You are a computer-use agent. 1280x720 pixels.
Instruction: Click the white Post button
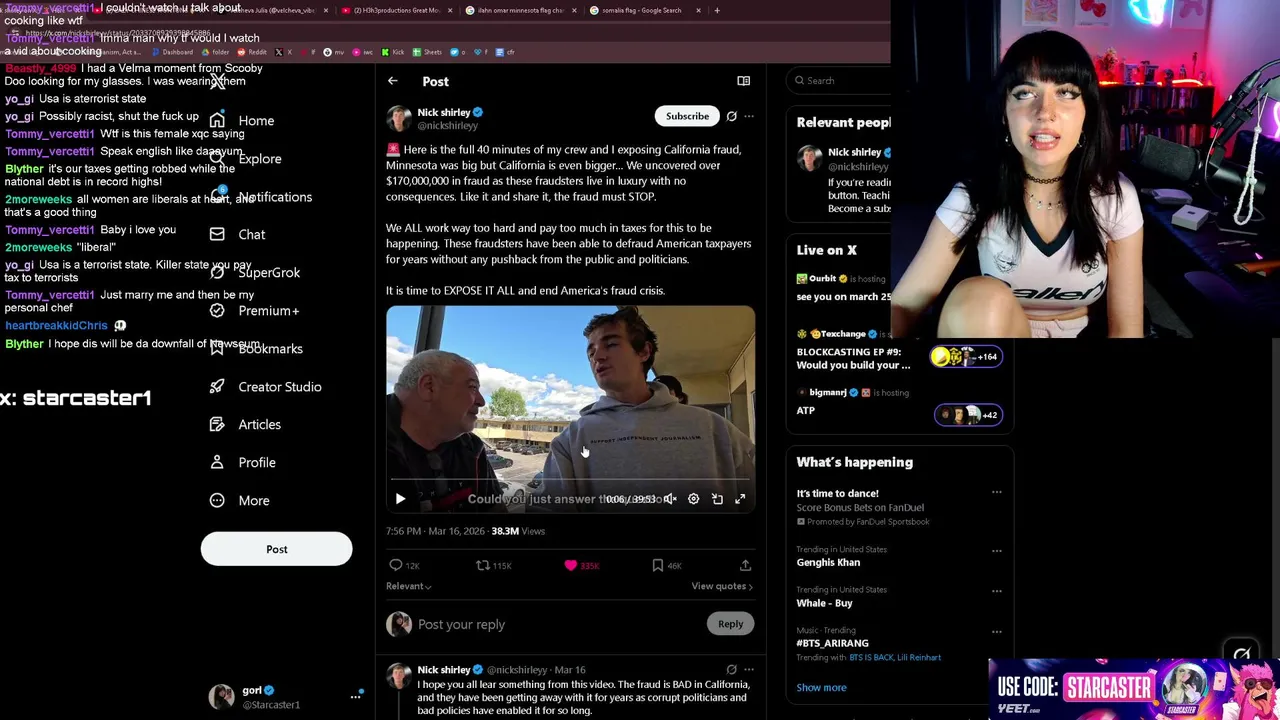pos(277,549)
